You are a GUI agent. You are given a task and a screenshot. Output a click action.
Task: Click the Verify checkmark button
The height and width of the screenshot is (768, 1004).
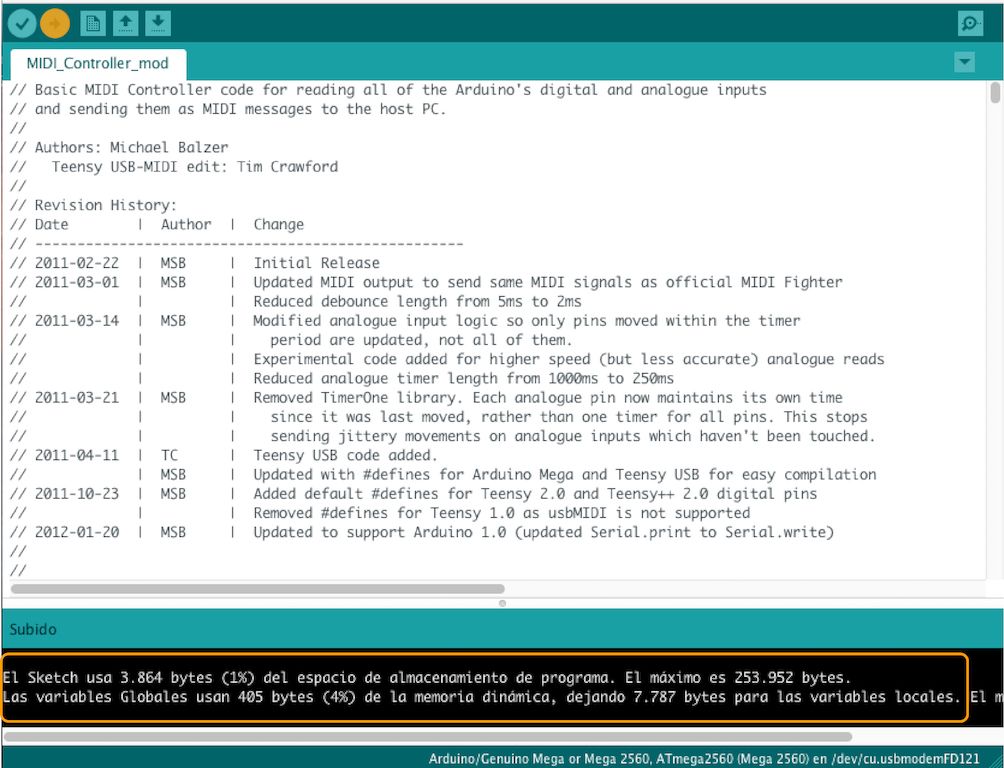click(x=21, y=22)
